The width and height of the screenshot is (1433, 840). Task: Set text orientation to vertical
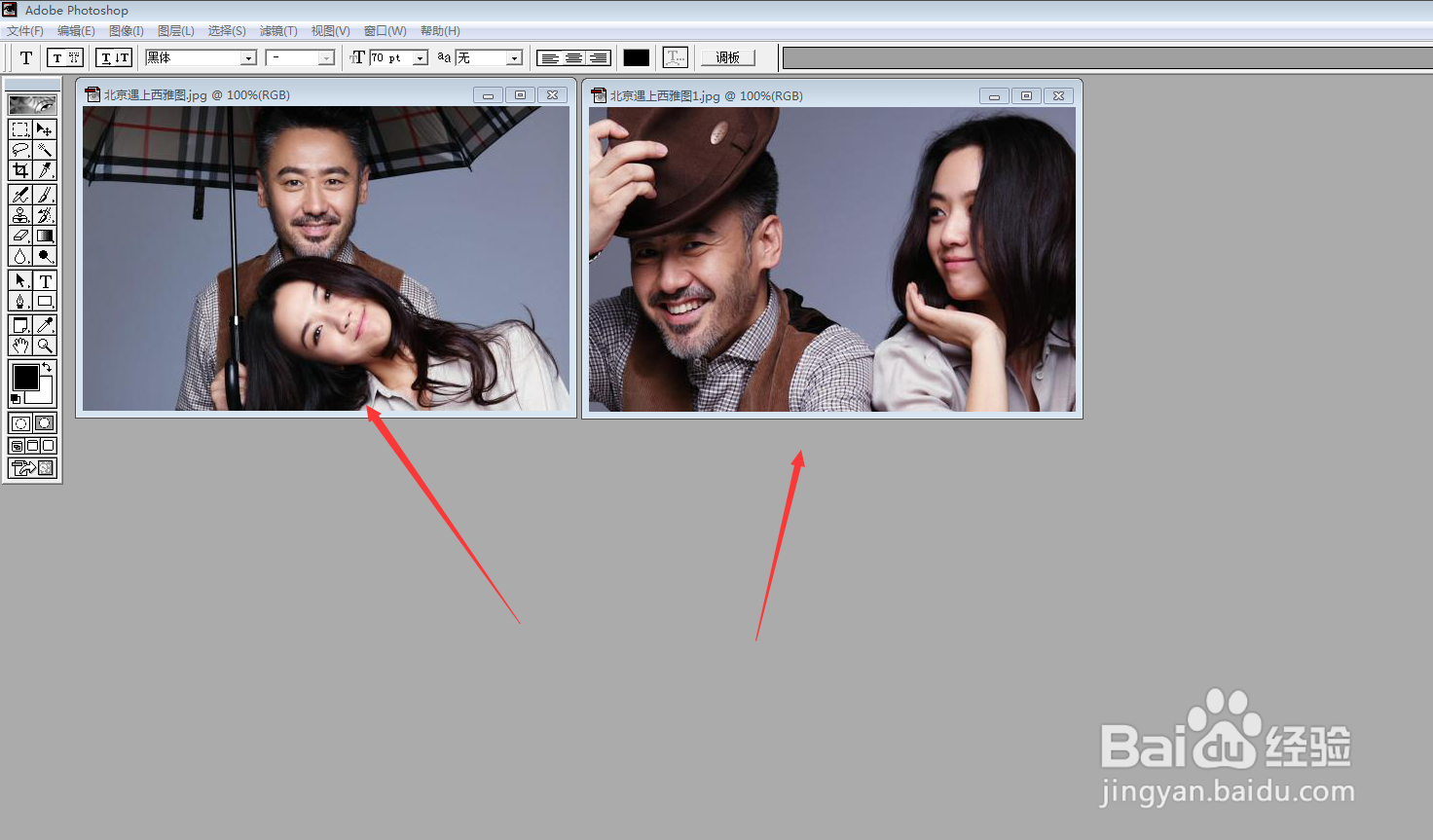122,57
